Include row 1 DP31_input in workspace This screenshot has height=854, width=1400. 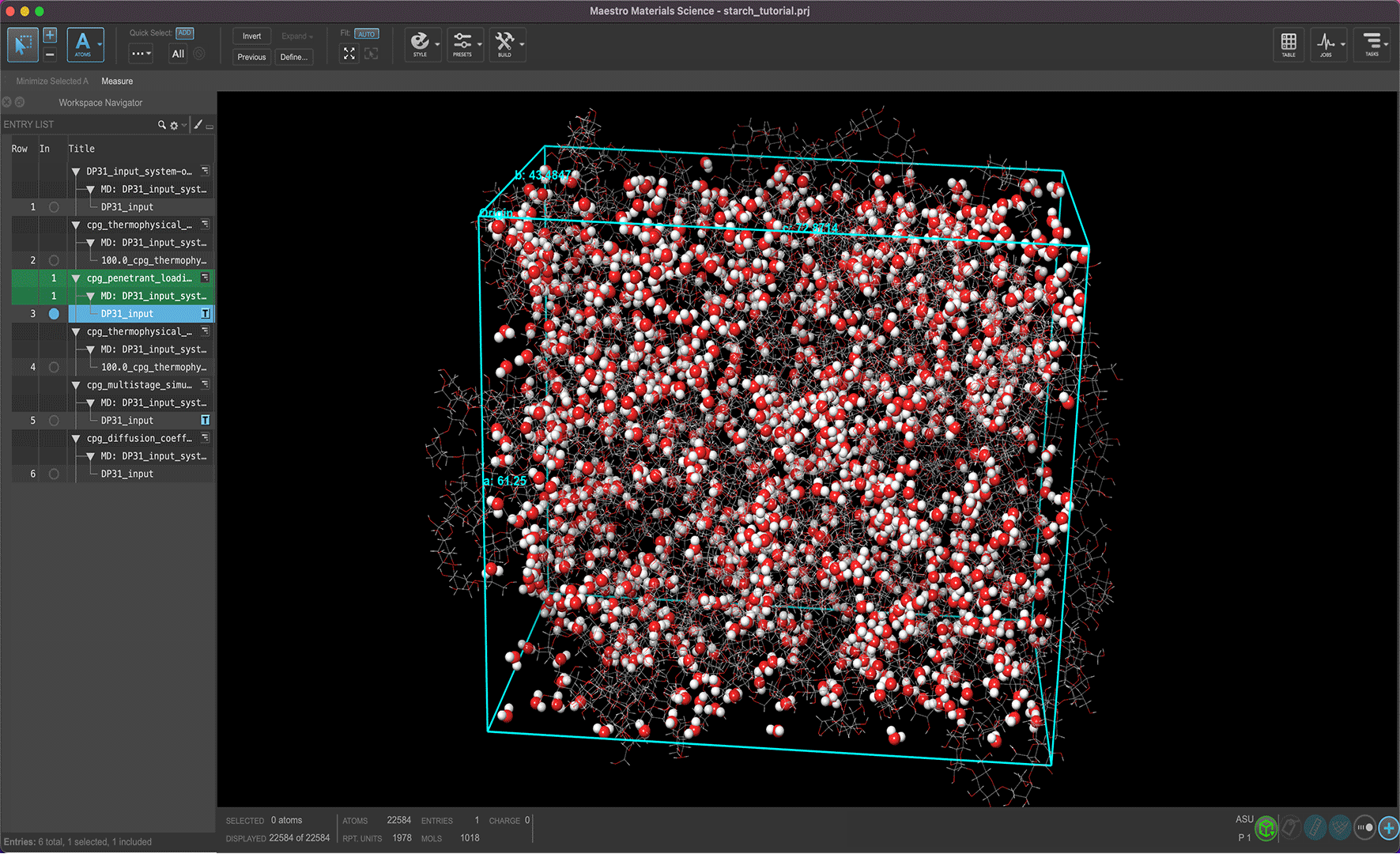point(54,207)
